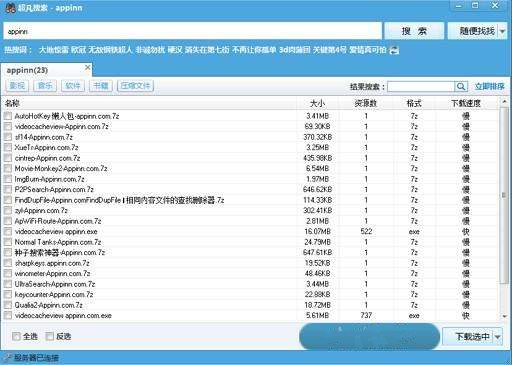Click the server connected status icon
Screen dimensions: 512x365
pyautogui.click(x=8, y=358)
